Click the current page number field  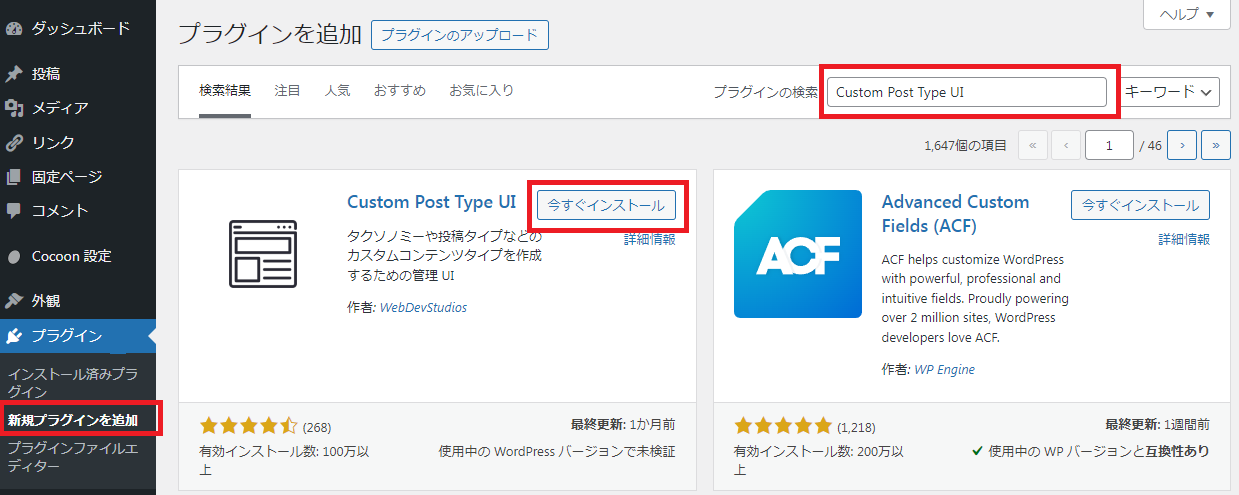coord(1109,145)
